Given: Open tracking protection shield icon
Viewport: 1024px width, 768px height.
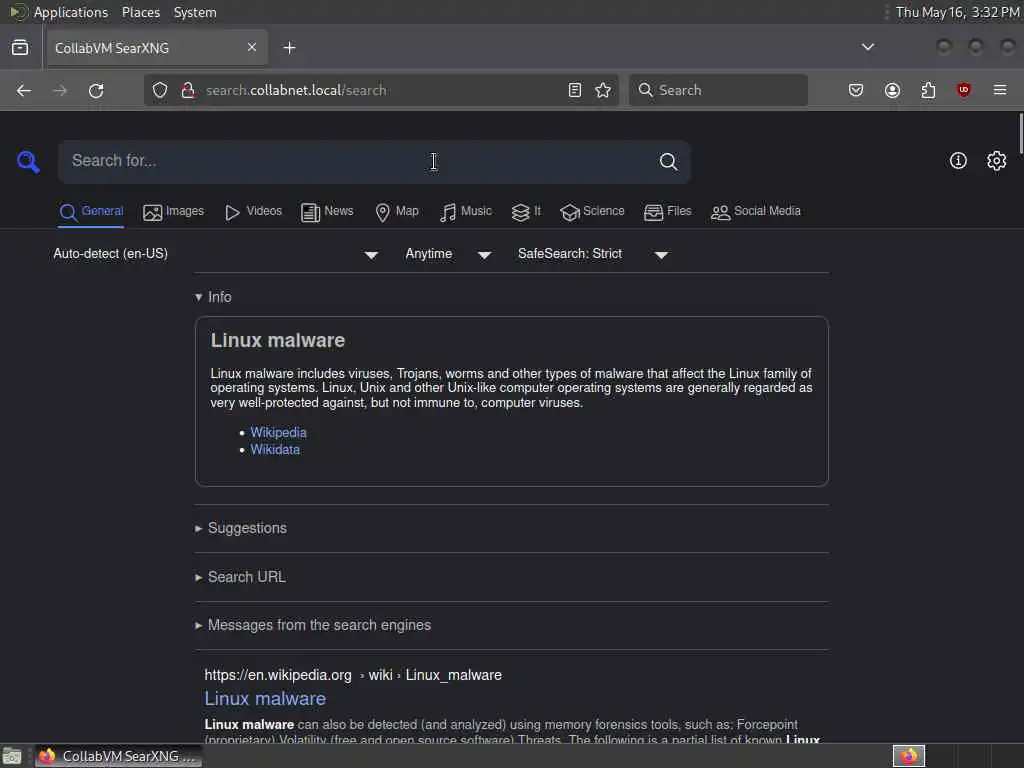Looking at the screenshot, I should tap(160, 90).
